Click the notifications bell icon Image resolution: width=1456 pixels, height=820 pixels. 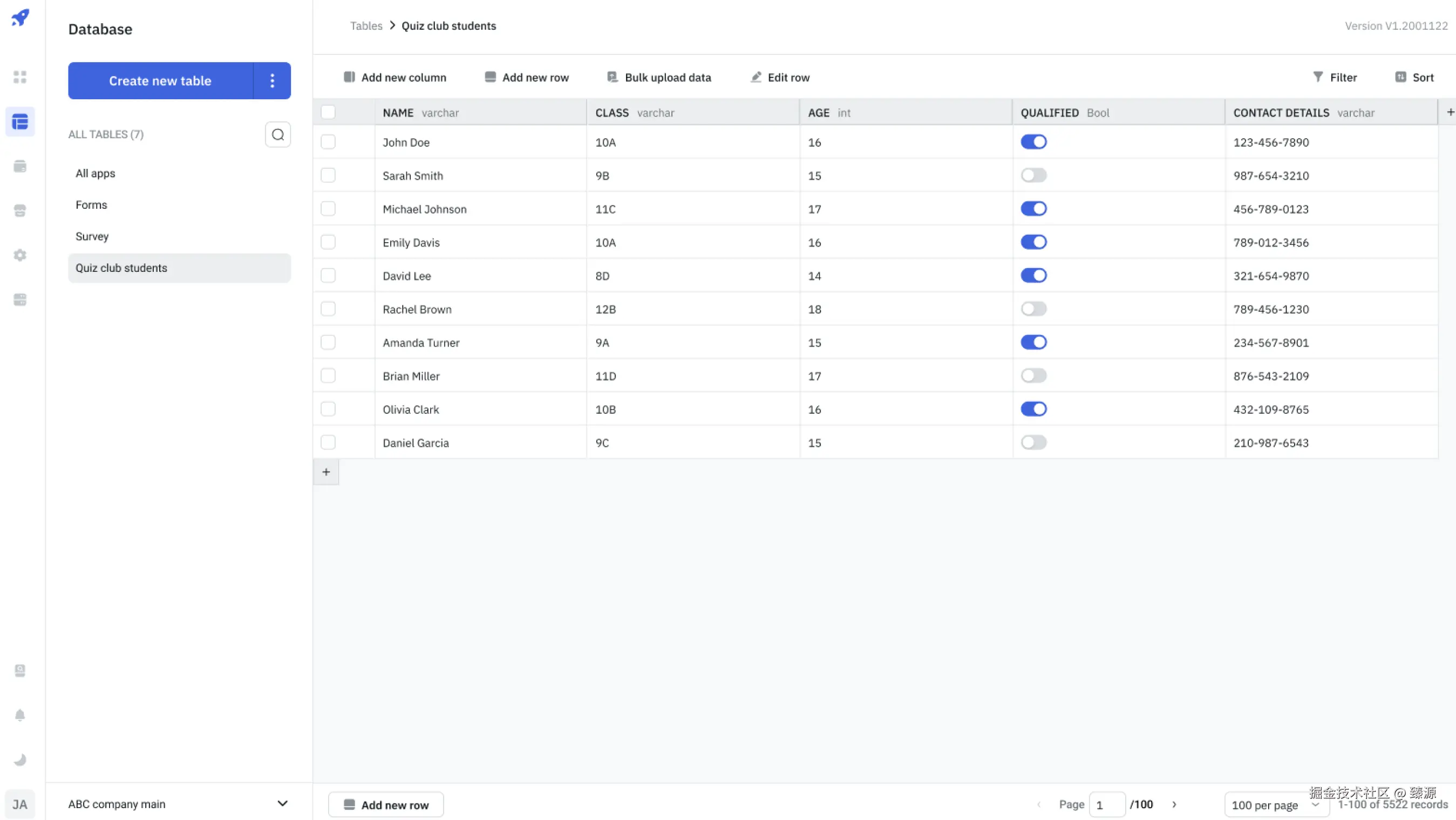point(21,715)
